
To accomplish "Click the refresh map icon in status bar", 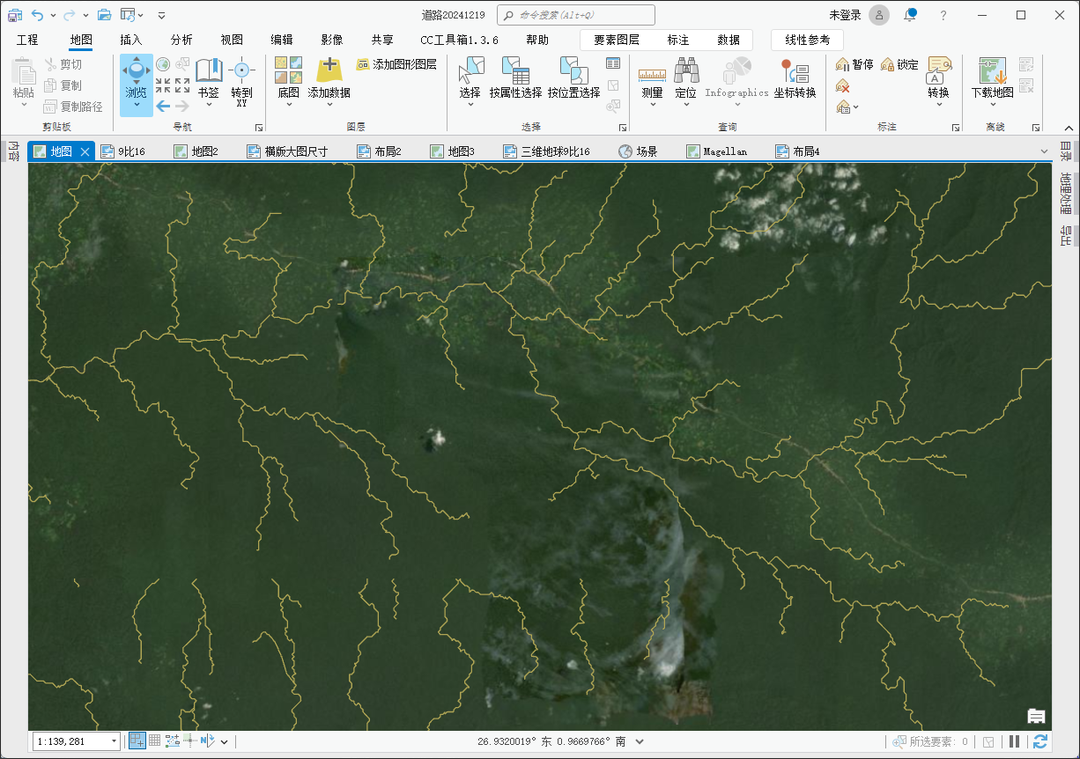I will coord(1040,742).
